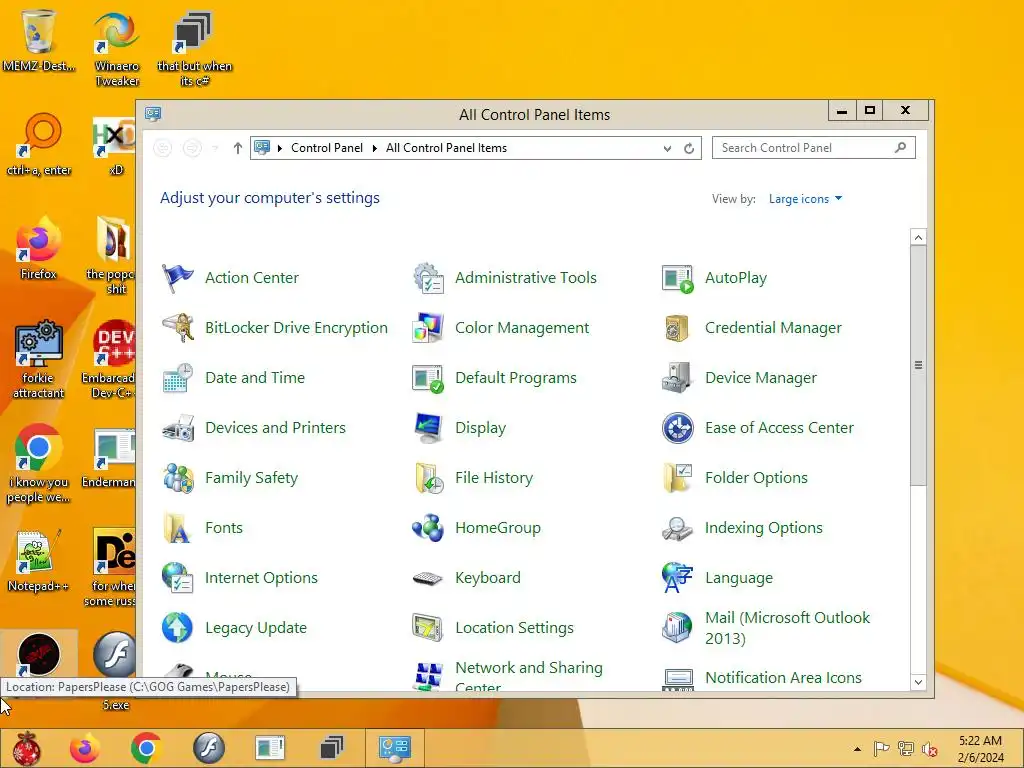Click the HomeGroup spheres icon

(x=428, y=528)
